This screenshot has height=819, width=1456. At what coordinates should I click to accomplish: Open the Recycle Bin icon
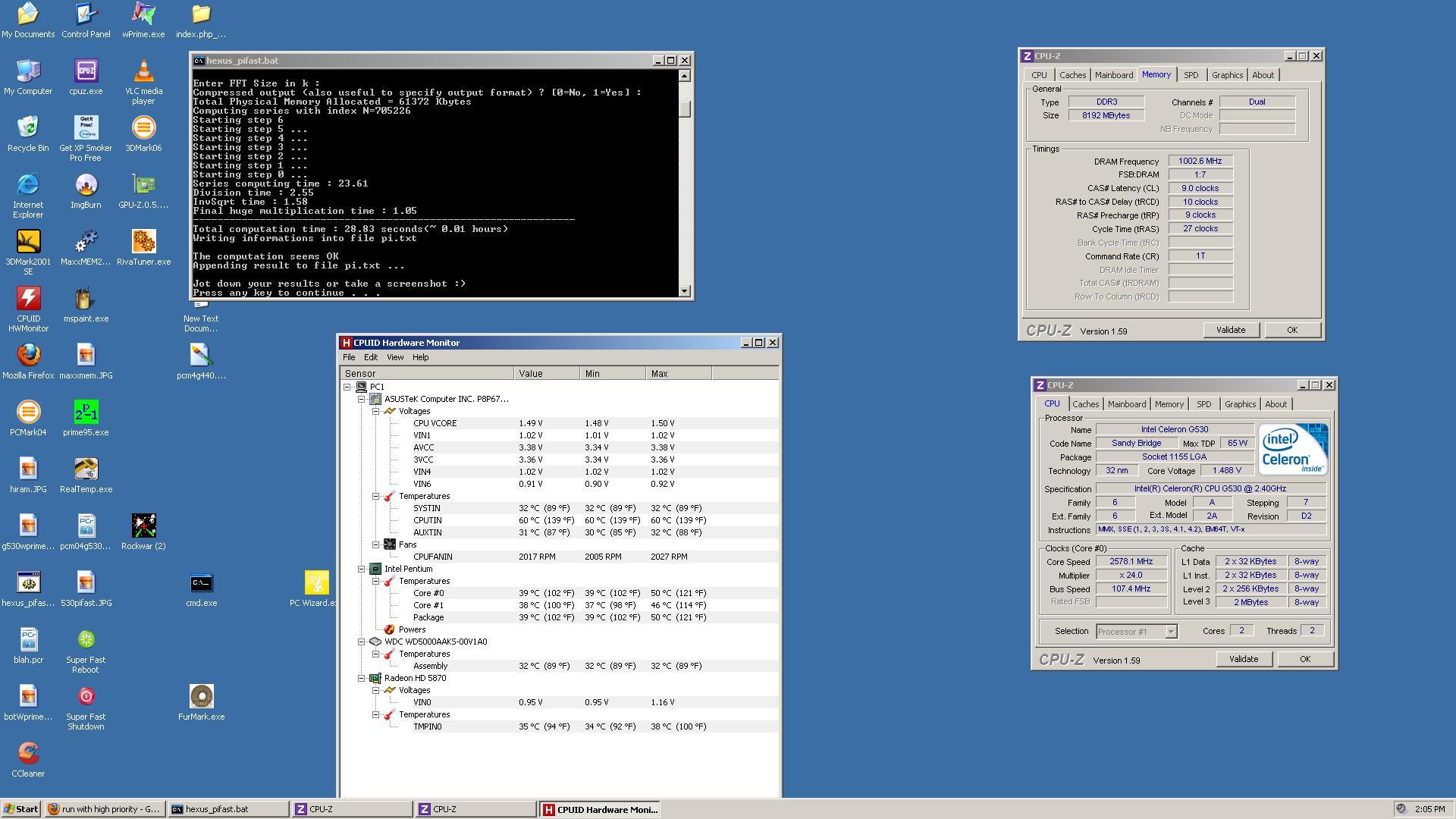[28, 133]
